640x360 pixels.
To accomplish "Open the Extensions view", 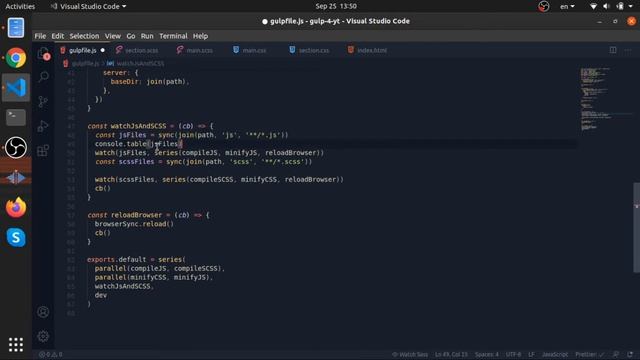I will 43,150.
